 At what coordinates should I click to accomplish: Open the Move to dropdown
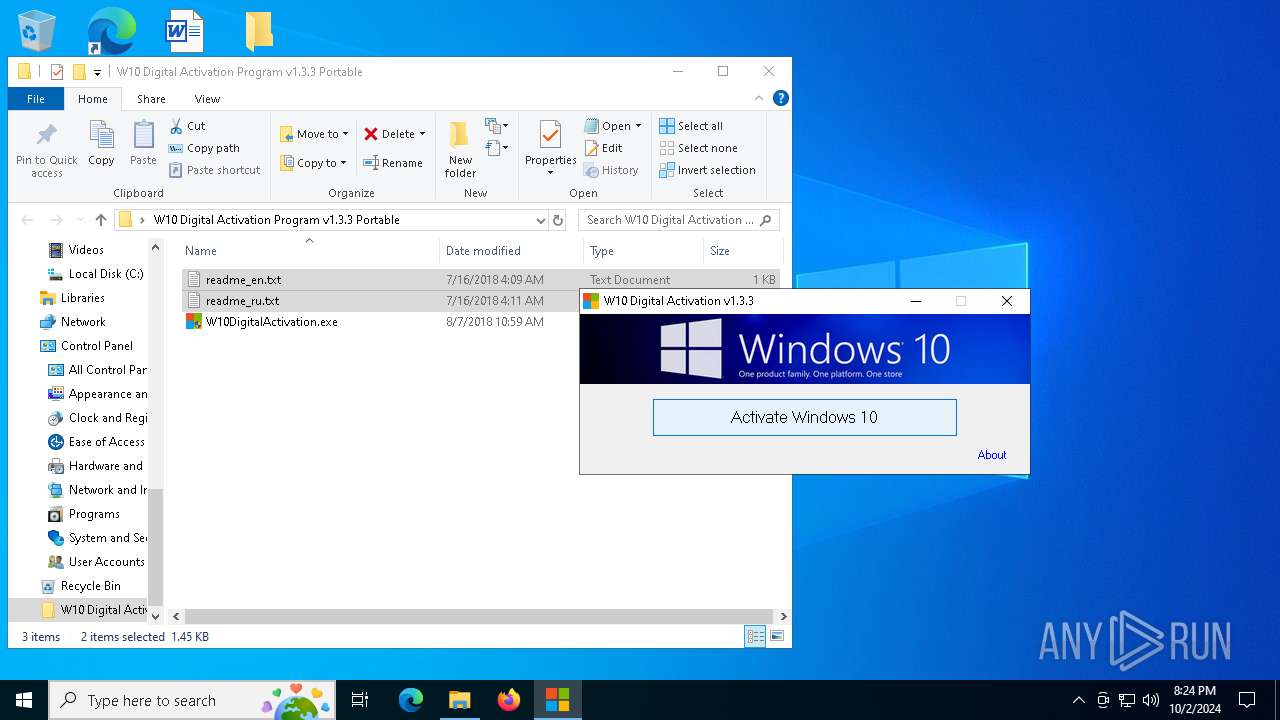pos(314,134)
